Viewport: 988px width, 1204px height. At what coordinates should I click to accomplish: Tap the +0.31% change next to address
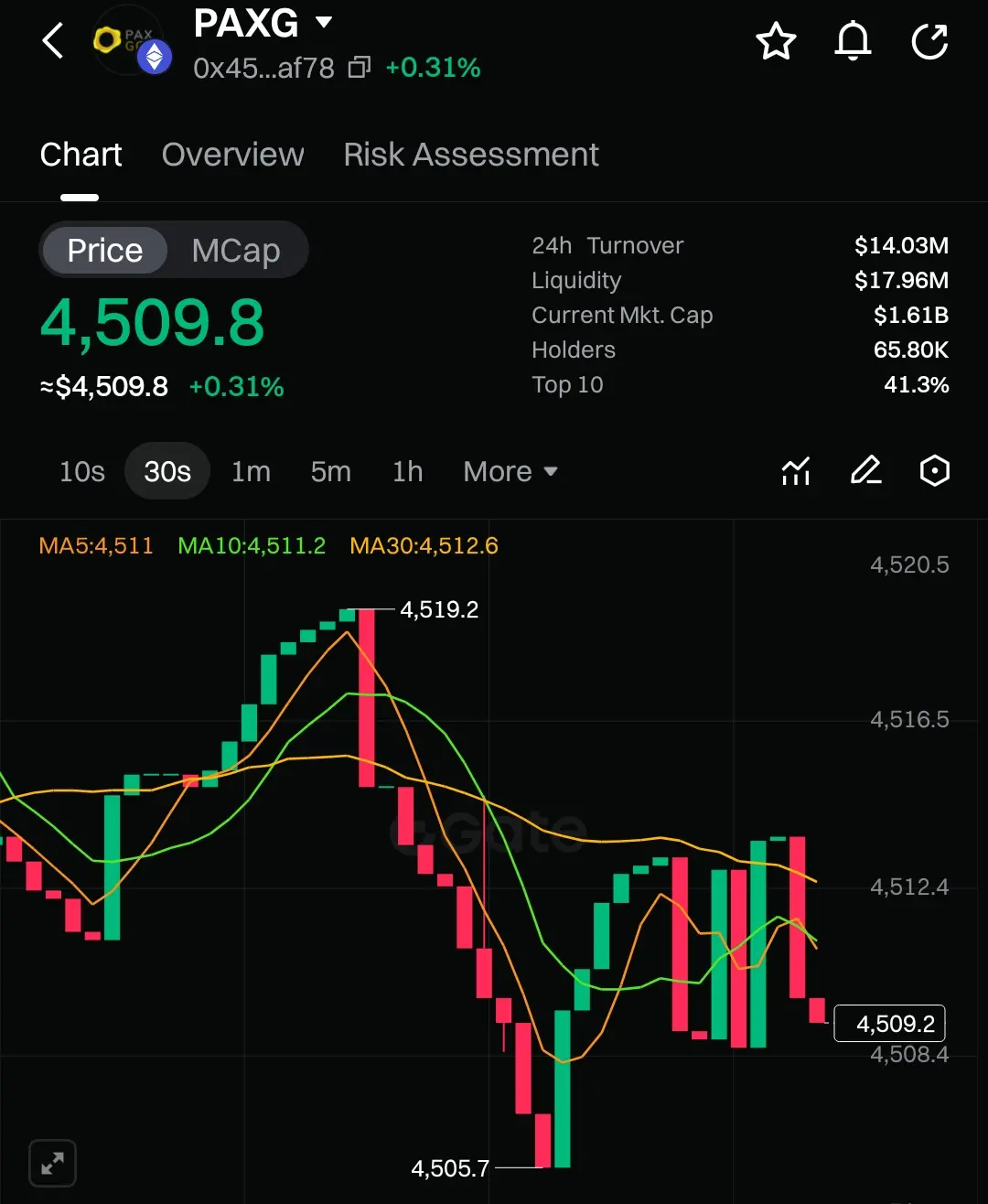click(x=433, y=68)
